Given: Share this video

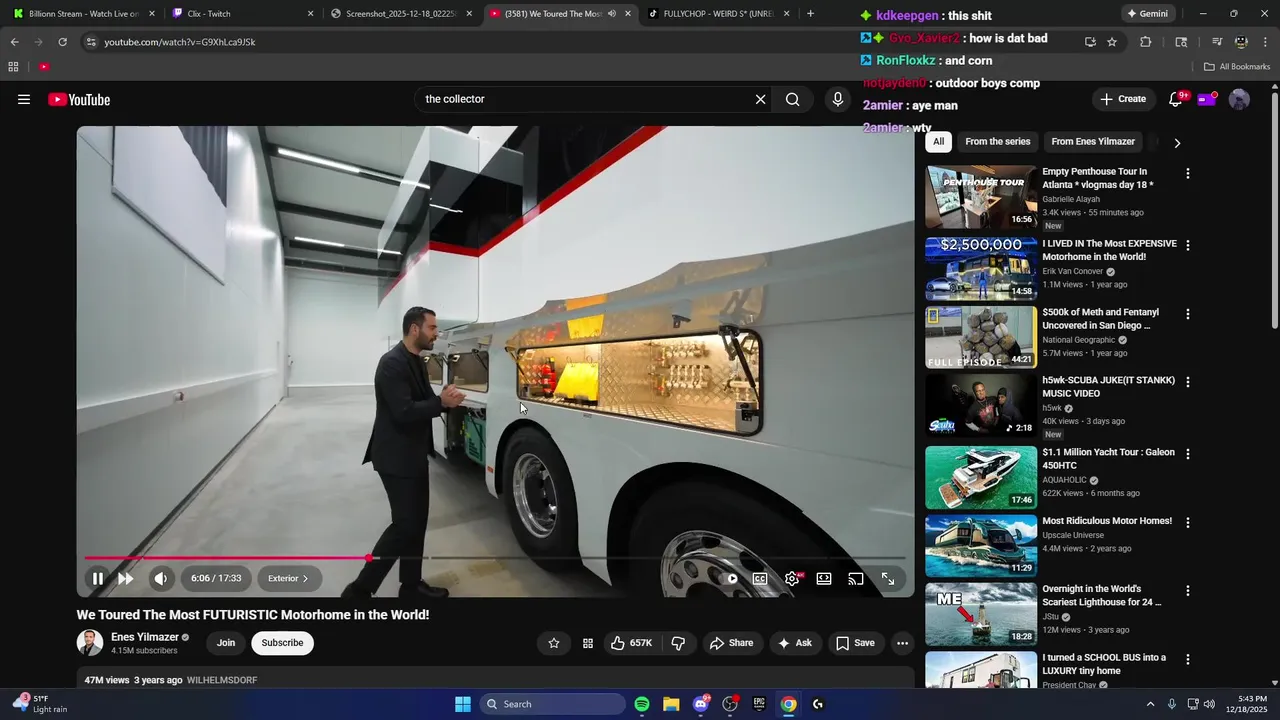Looking at the screenshot, I should point(731,643).
